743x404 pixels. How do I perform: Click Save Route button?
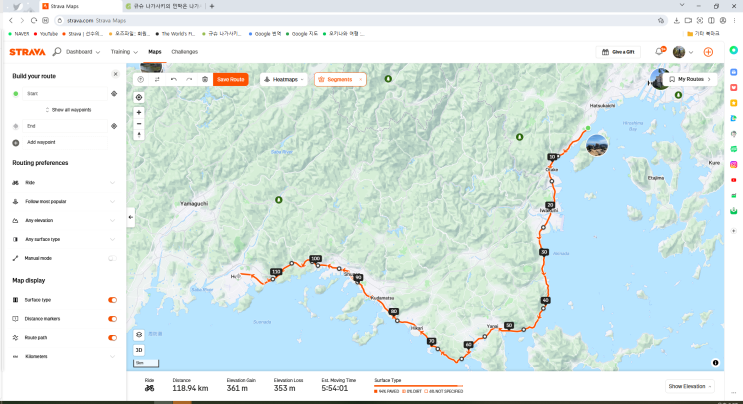231,80
